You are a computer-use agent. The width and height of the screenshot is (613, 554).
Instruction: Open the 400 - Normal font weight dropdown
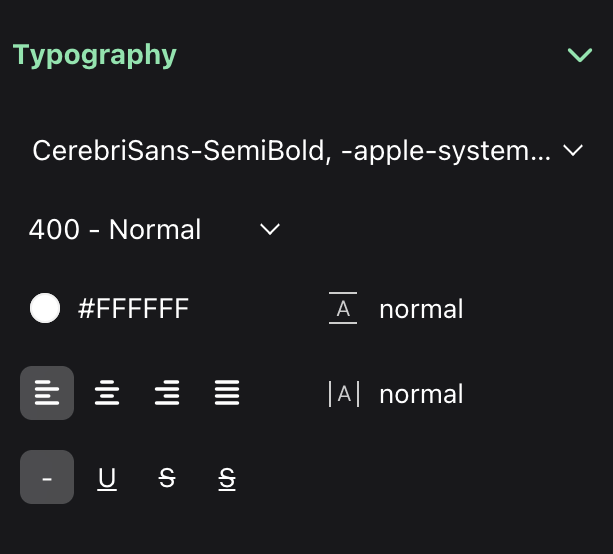point(115,230)
